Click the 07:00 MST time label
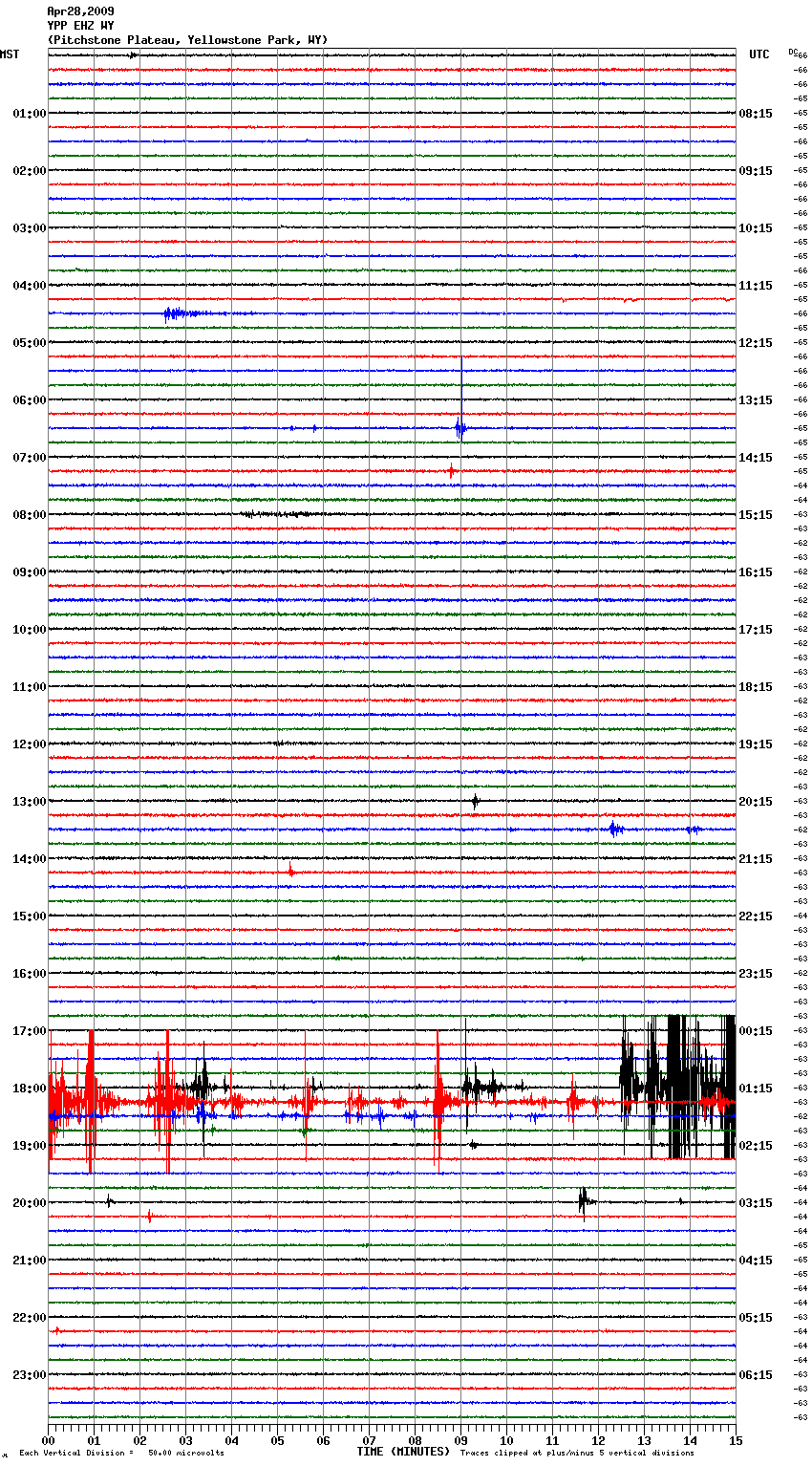 coord(29,458)
